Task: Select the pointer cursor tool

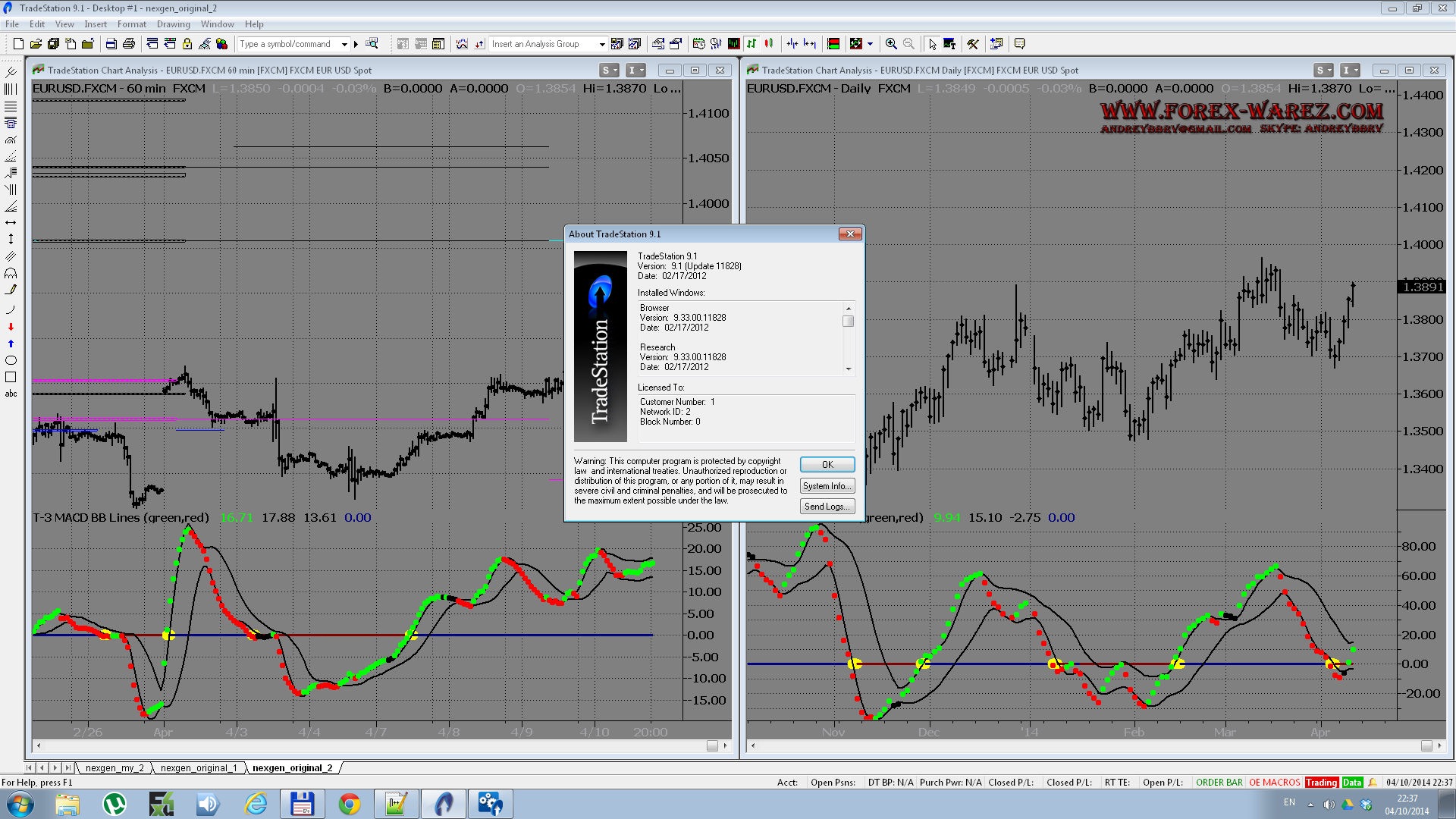Action: 932,44
